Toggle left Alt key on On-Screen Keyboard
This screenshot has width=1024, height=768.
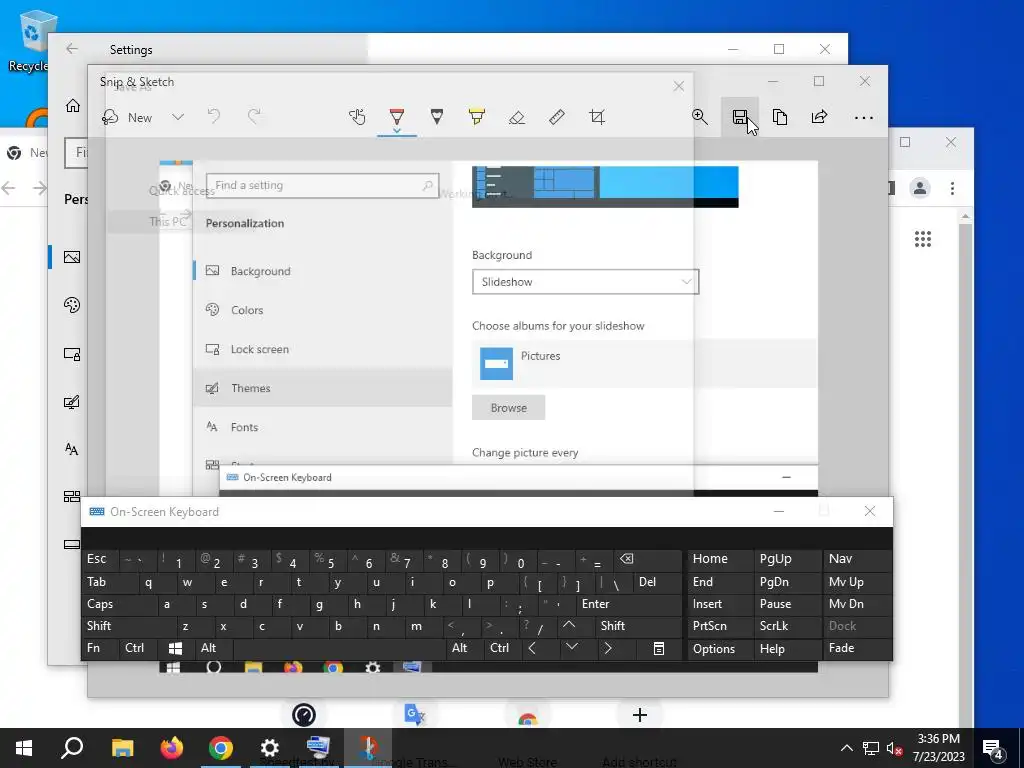(x=213, y=648)
